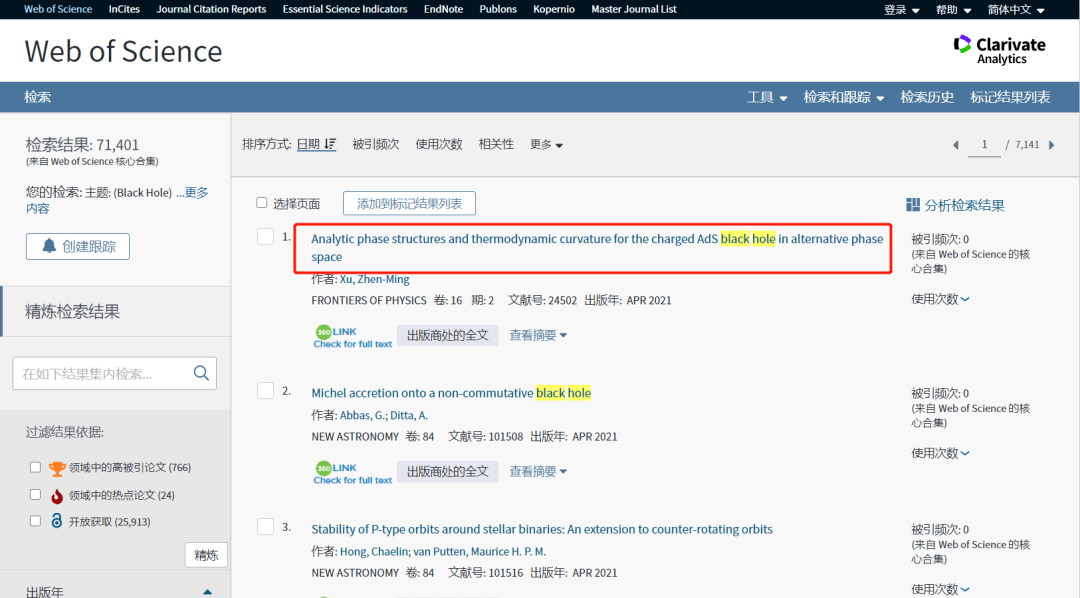Open Michel accretion article title link
The height and width of the screenshot is (598, 1080).
pos(450,393)
